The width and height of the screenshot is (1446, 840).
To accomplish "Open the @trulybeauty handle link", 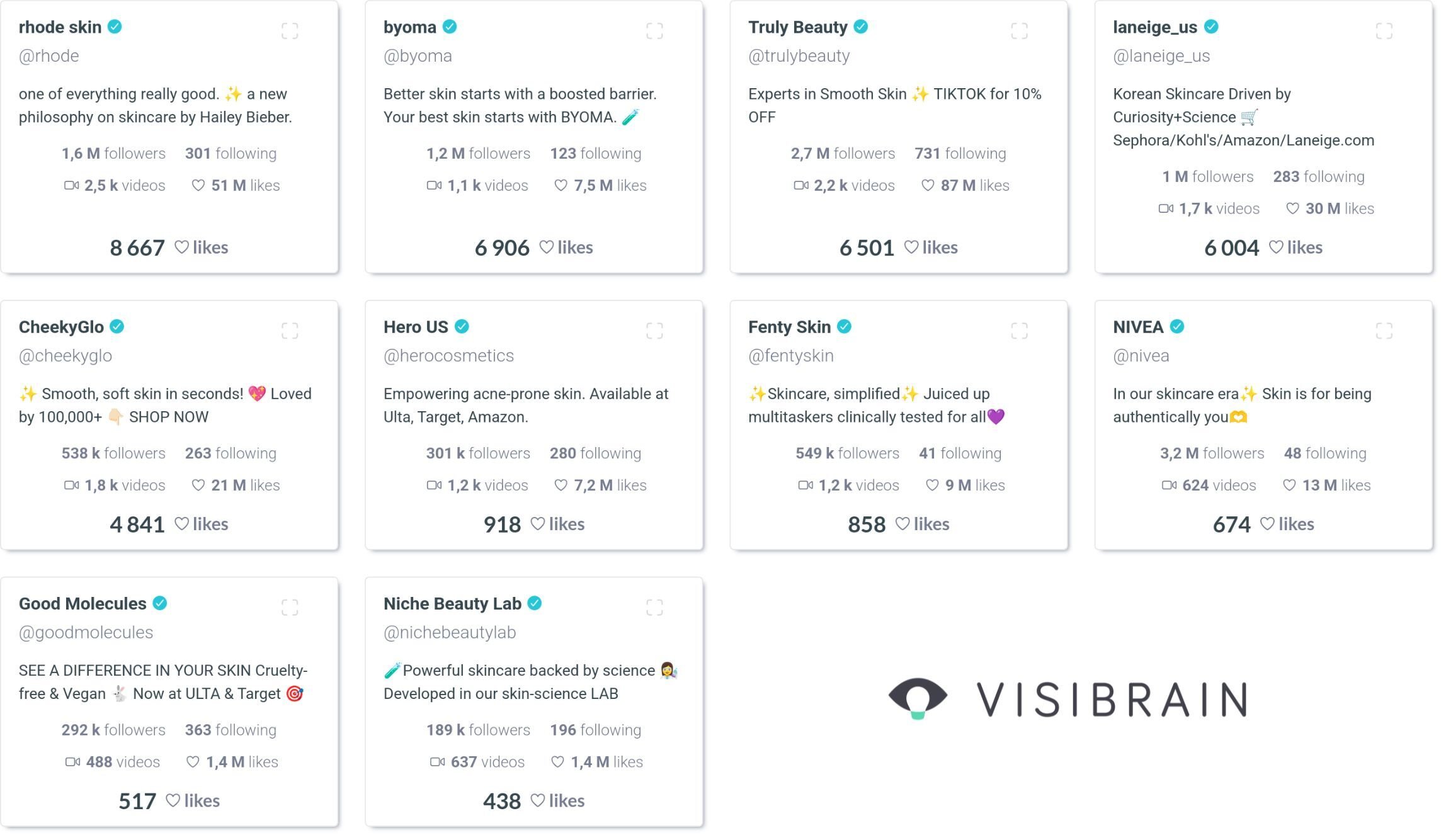I will coord(799,56).
